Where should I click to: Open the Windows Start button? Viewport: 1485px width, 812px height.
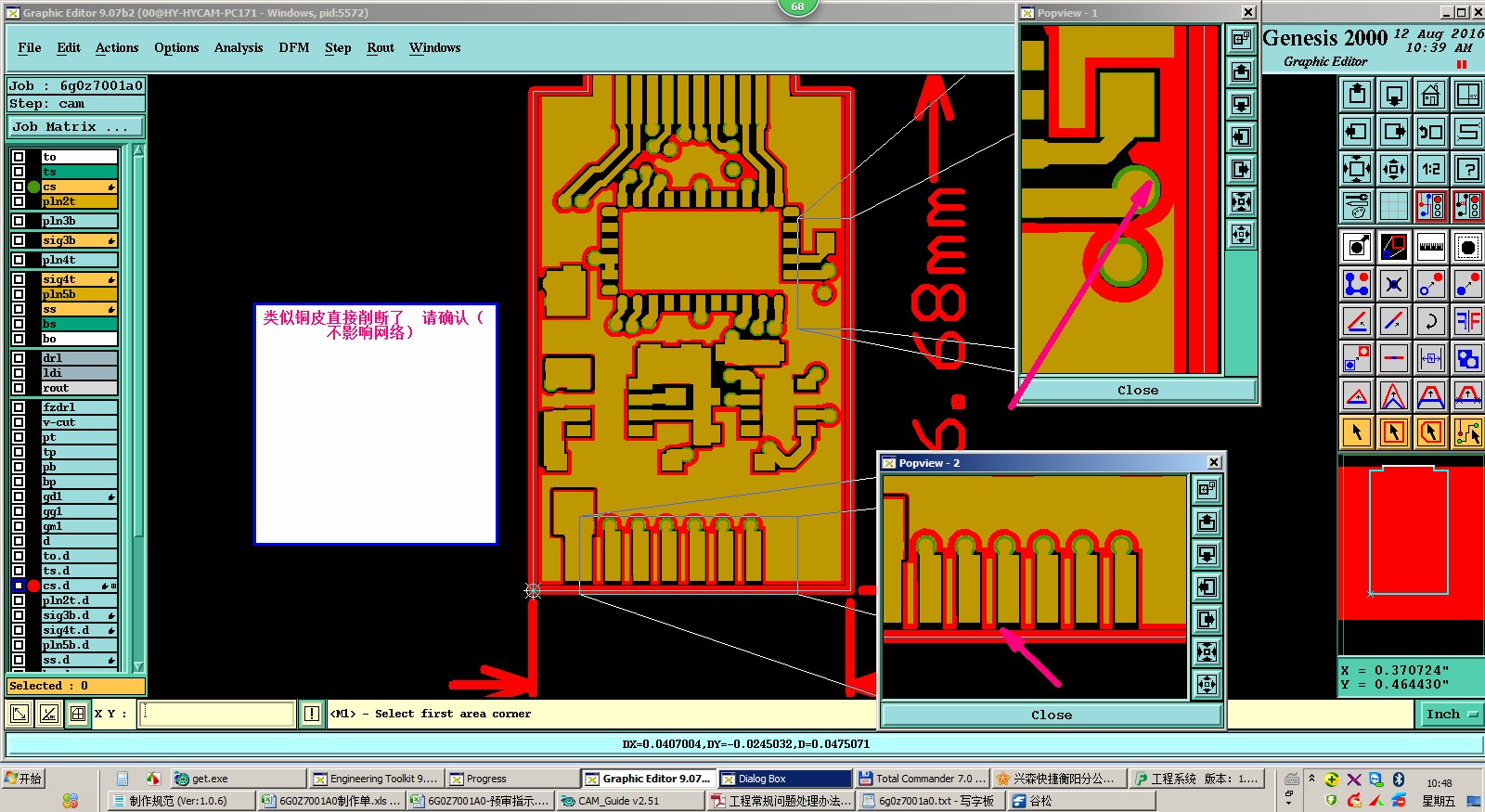pos(23,779)
